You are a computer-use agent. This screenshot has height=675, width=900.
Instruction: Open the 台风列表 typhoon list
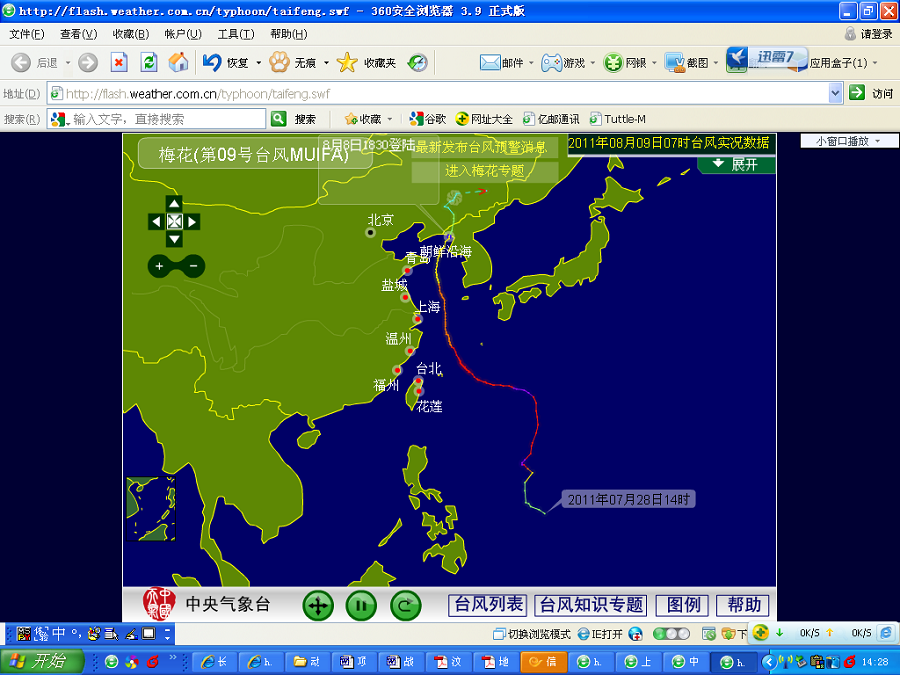(487, 605)
